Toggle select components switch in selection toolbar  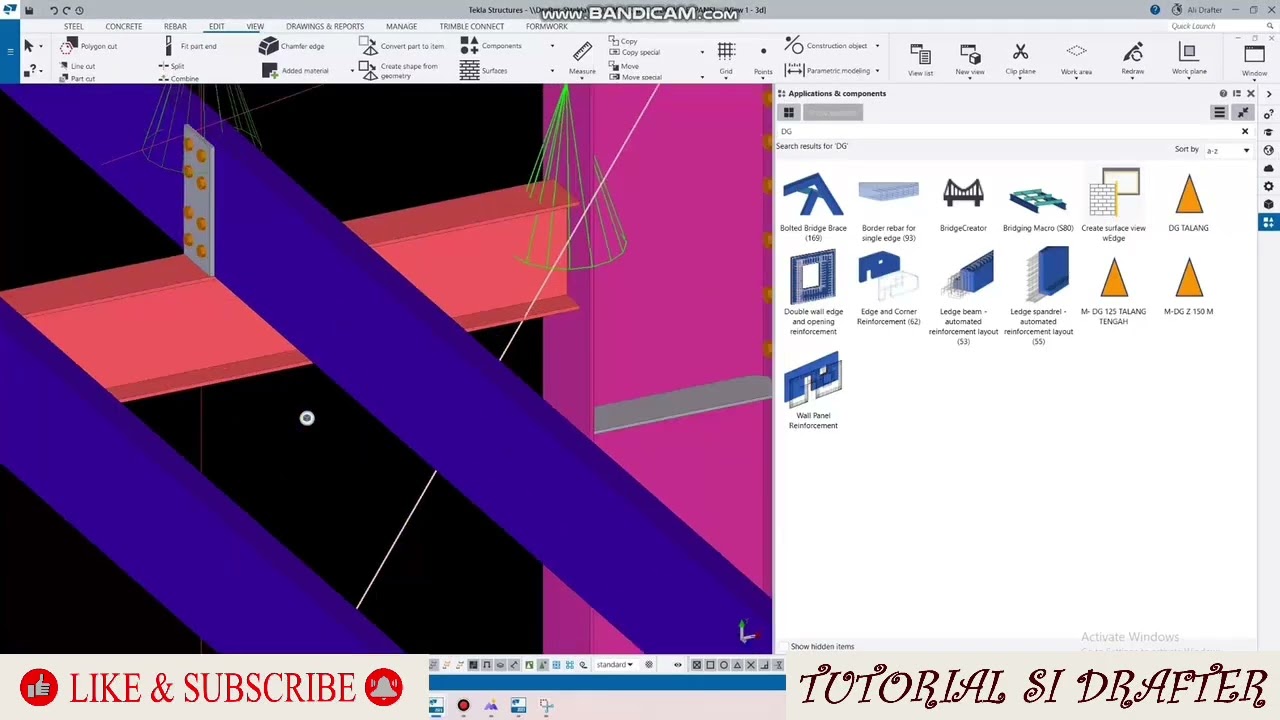click(529, 665)
